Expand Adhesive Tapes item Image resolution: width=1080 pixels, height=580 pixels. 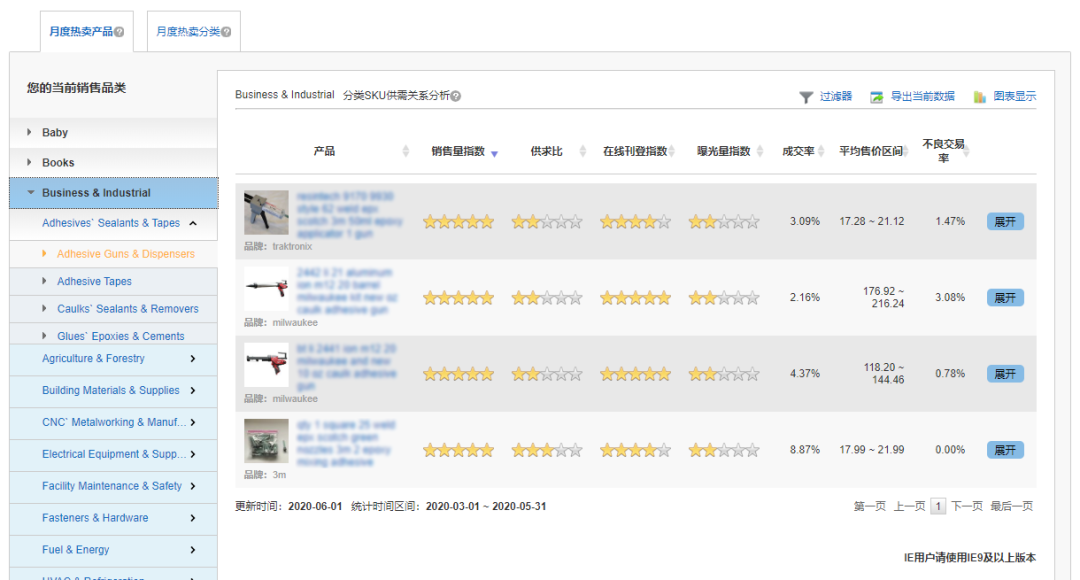[44, 281]
